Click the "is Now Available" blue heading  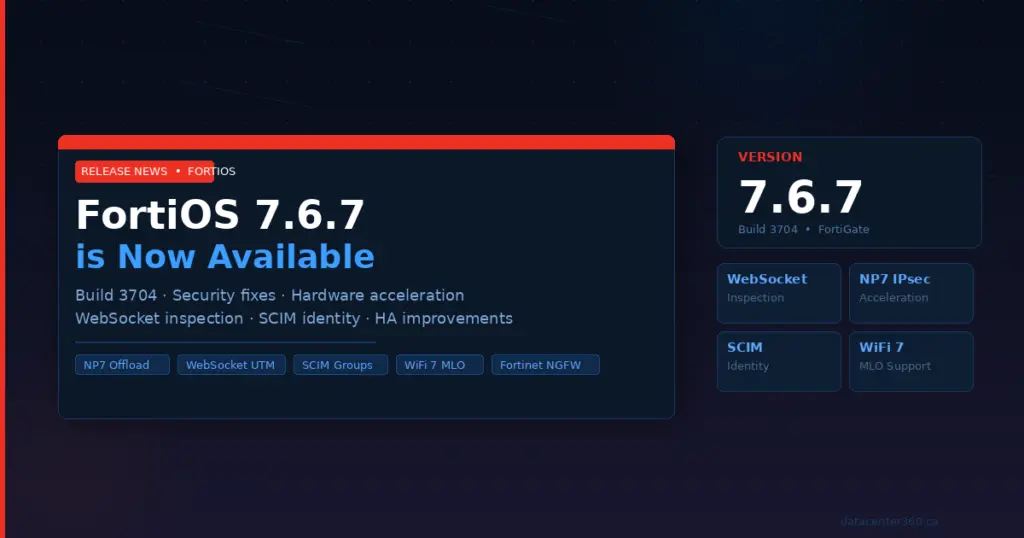[x=225, y=257]
